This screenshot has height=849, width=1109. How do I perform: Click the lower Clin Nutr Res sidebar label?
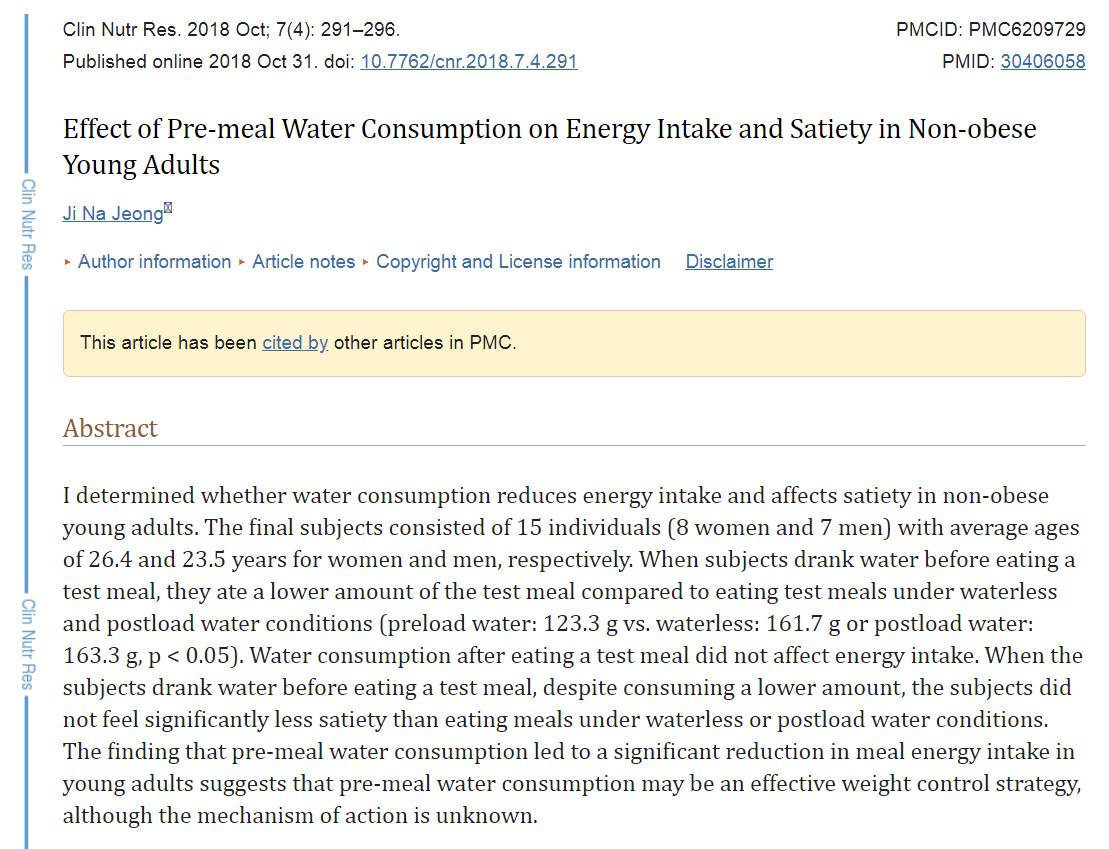(x=29, y=644)
